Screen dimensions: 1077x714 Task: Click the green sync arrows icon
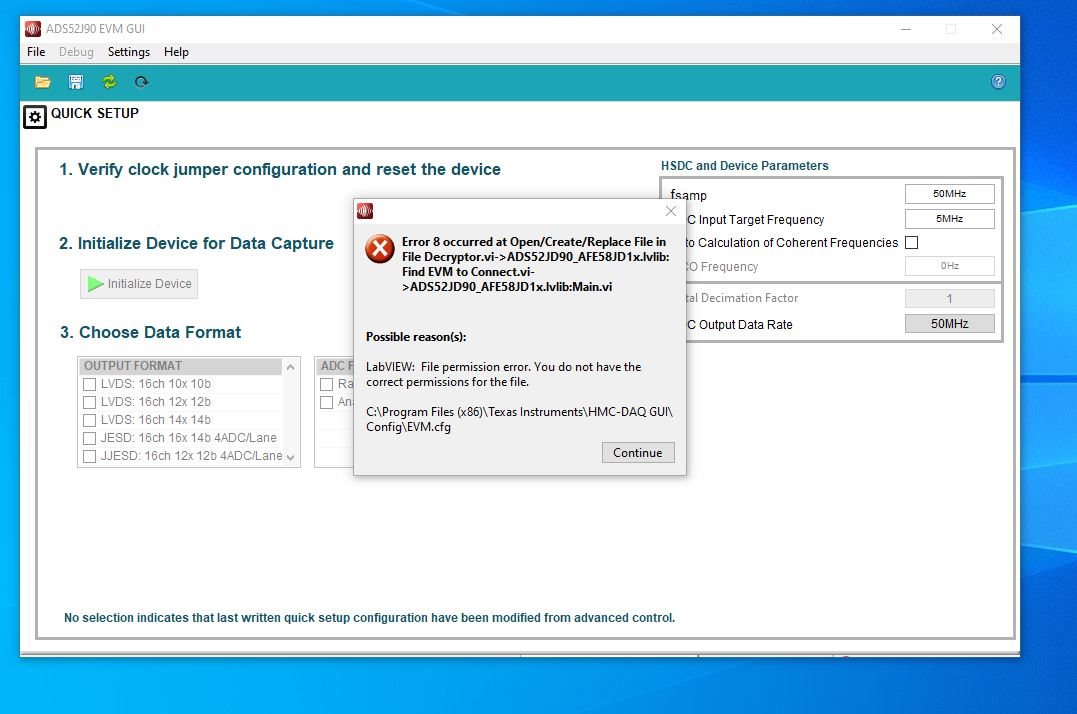tap(109, 82)
